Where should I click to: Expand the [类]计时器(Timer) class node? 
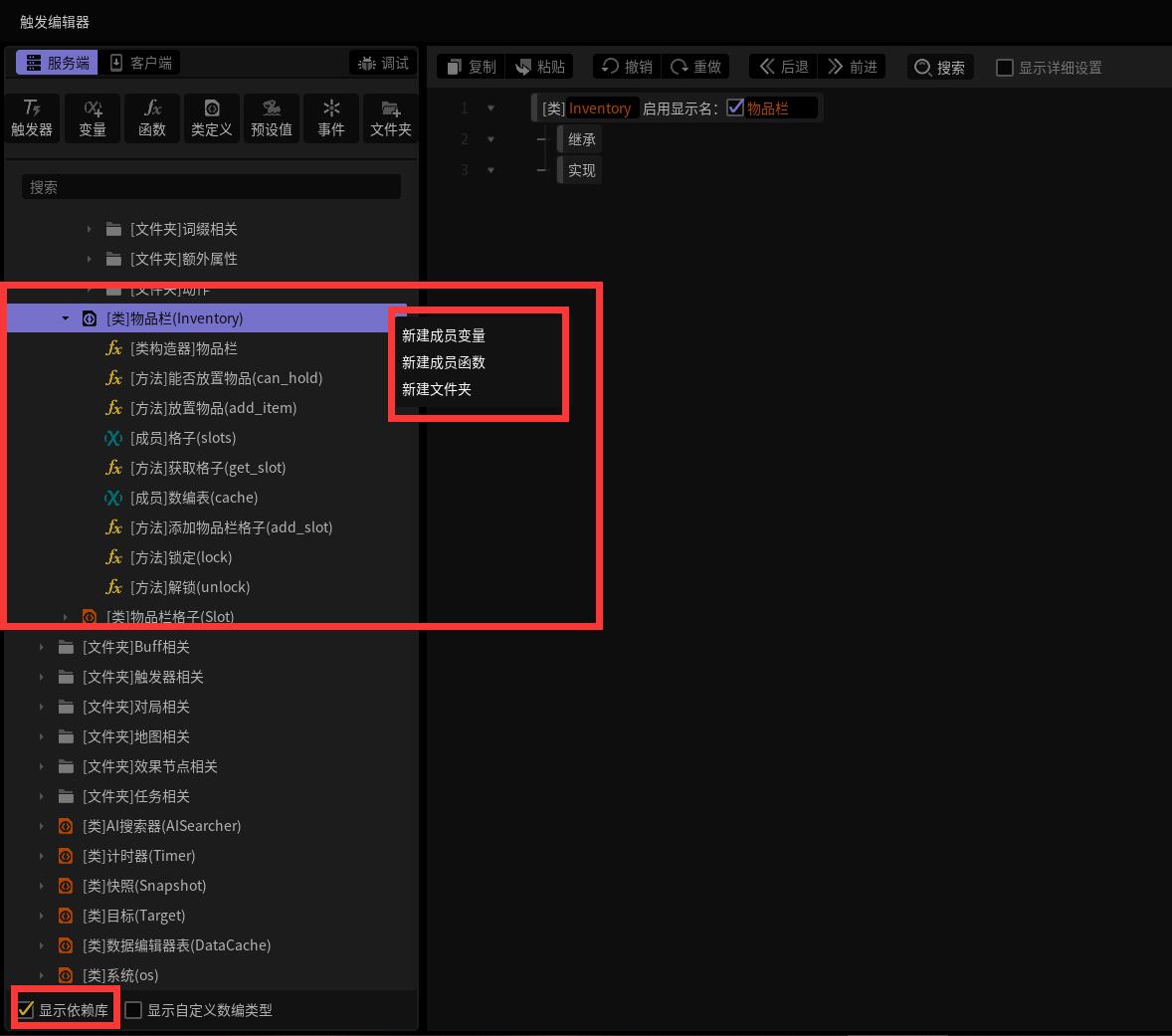41,856
